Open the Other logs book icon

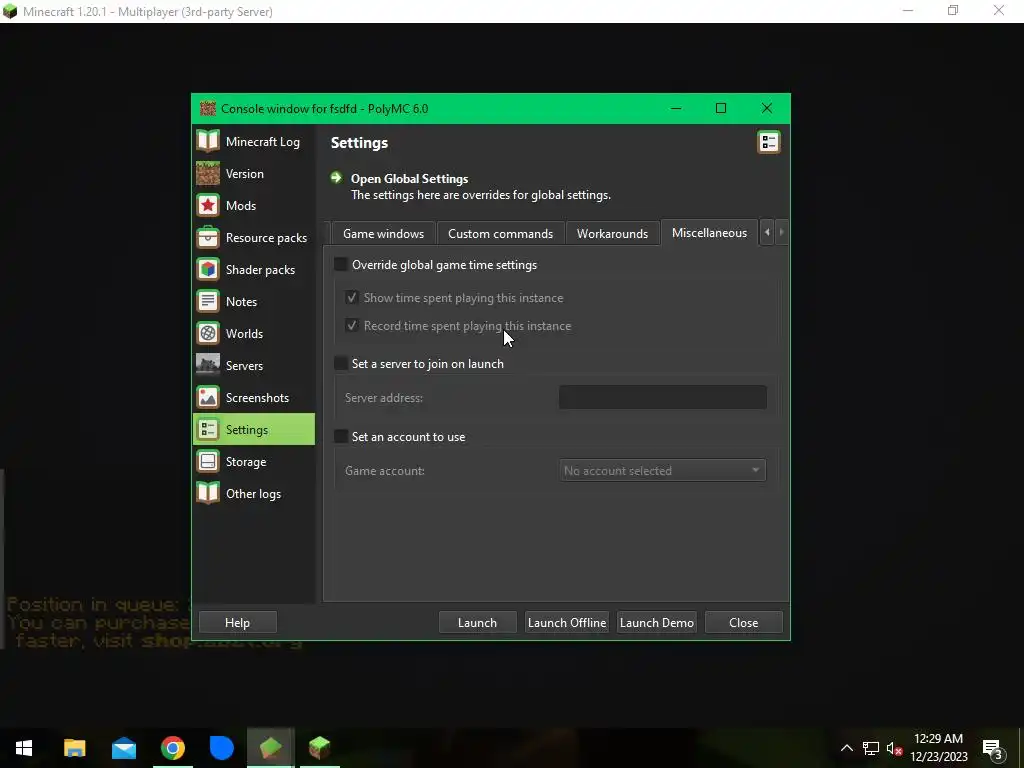pos(208,493)
